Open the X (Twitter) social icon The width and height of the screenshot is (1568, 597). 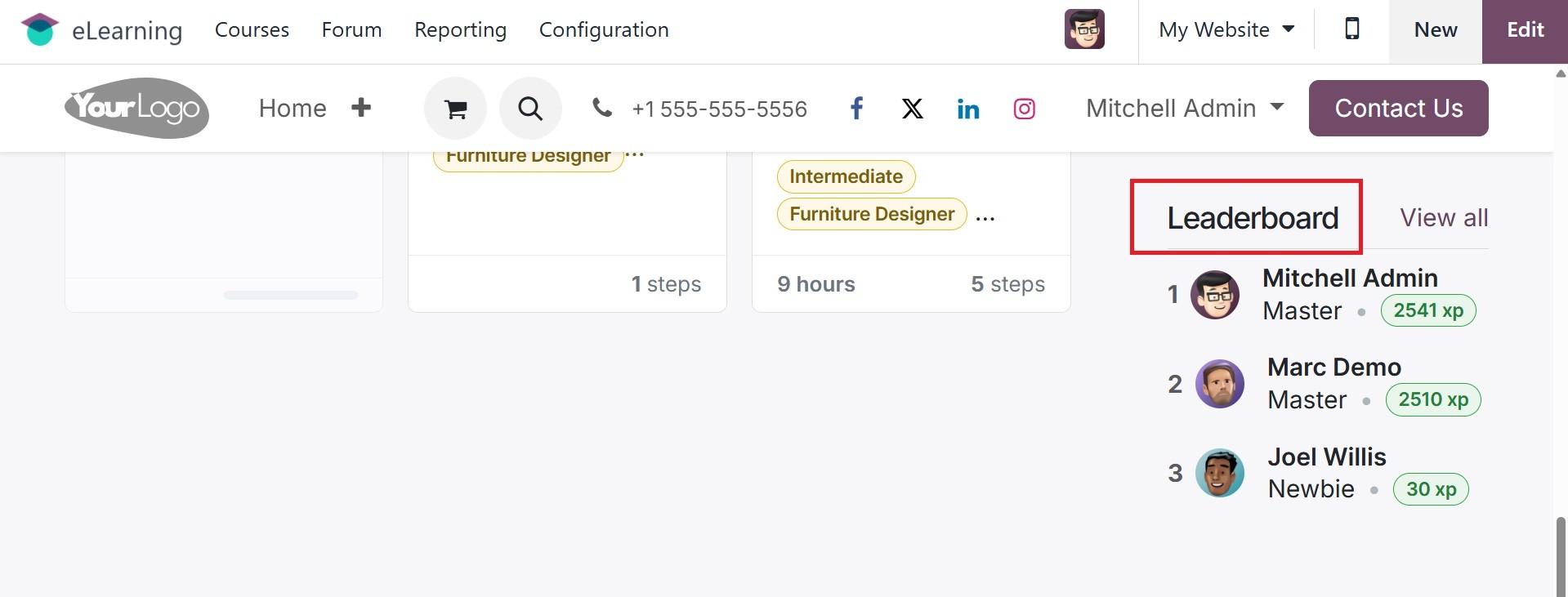912,109
